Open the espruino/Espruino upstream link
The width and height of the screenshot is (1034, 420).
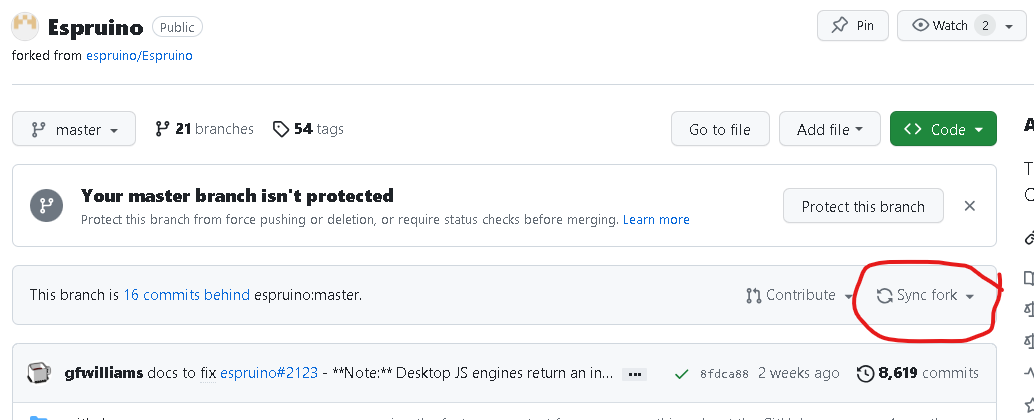tap(139, 55)
